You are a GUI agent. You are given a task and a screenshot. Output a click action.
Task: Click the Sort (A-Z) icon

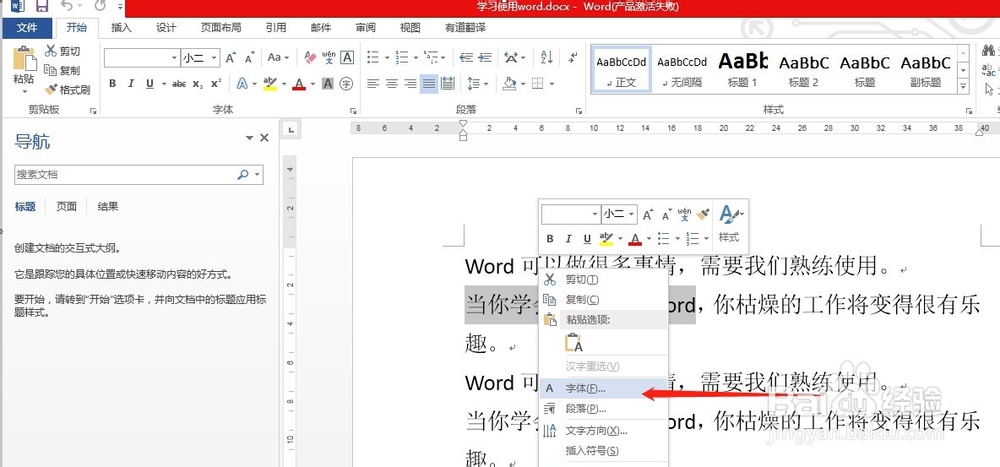click(547, 57)
